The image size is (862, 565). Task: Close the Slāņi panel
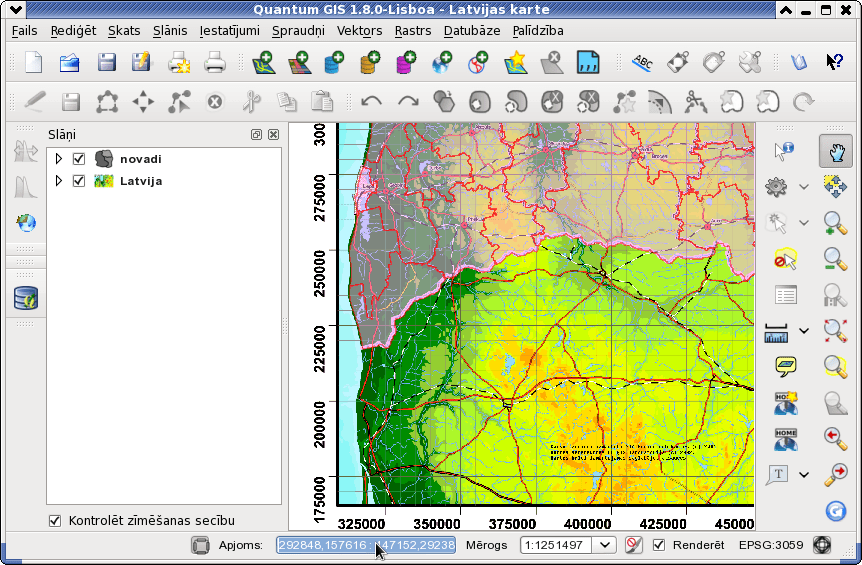point(273,135)
